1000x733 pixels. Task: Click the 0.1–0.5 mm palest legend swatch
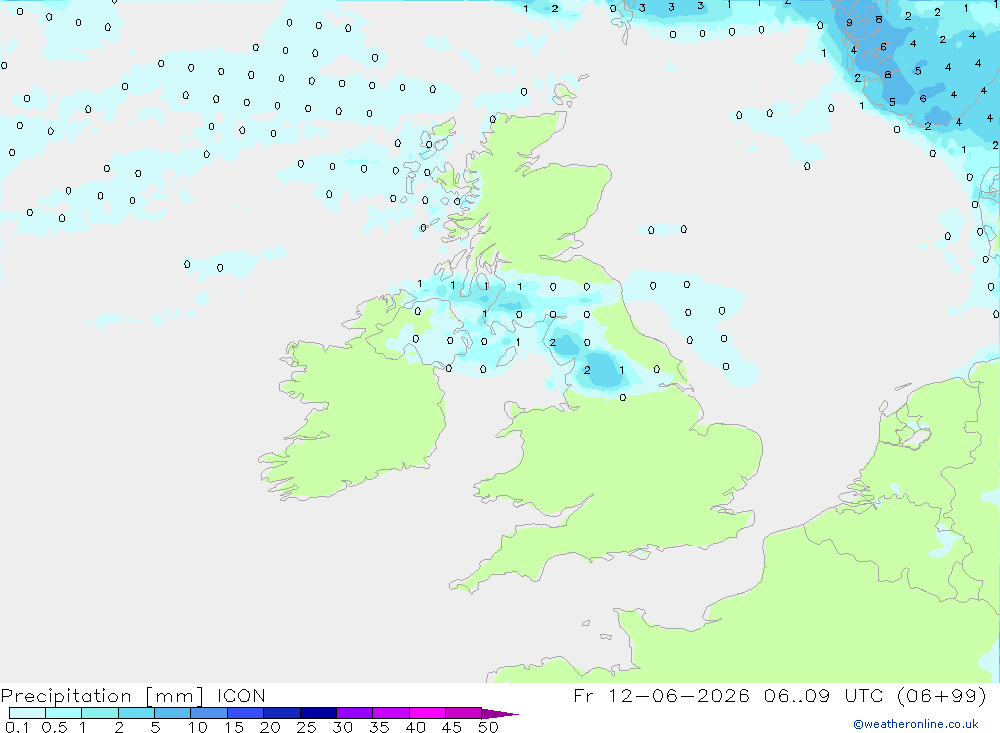point(27,713)
